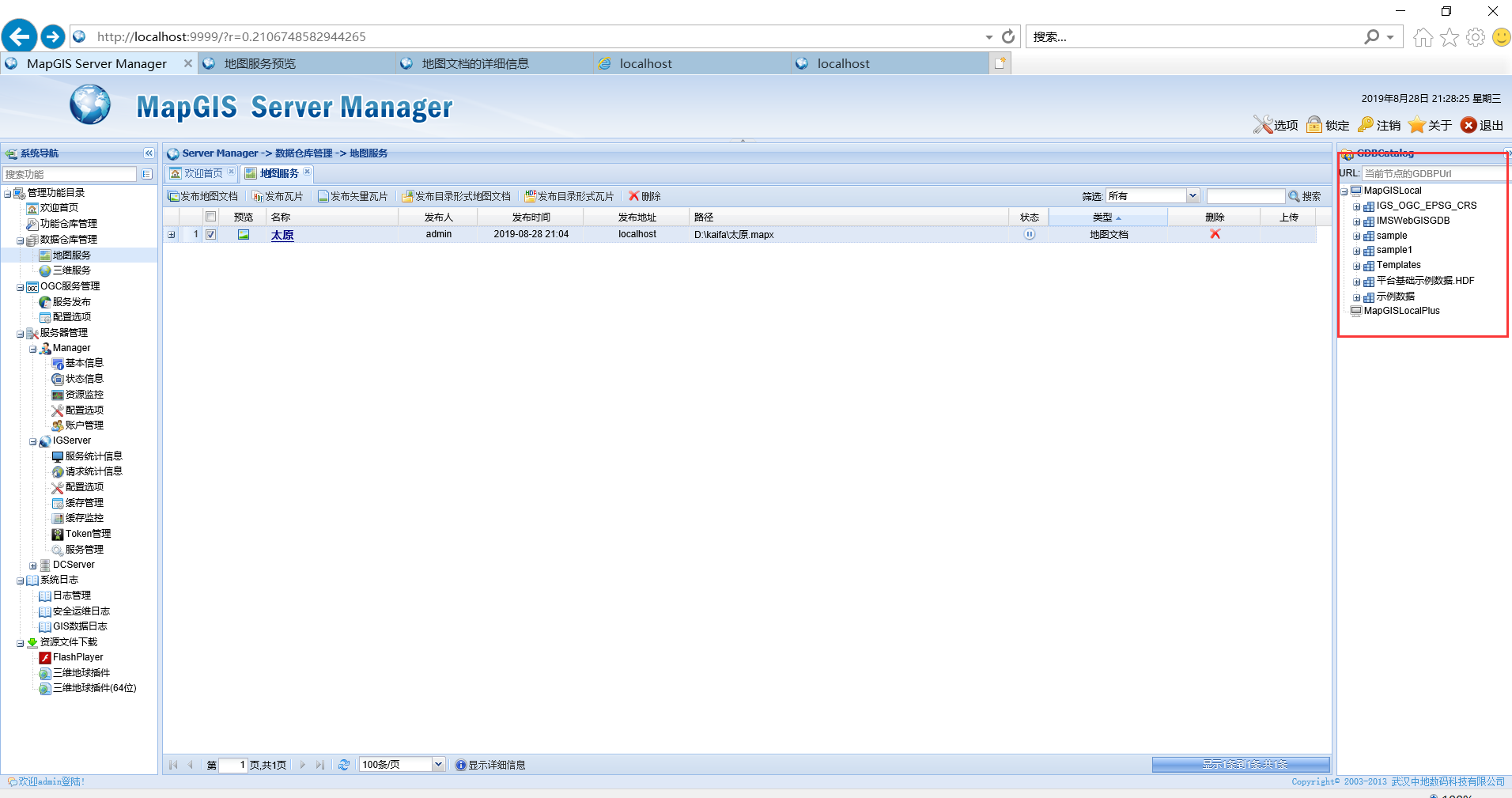
Task: Click the 选项 options wrench icon
Action: click(x=1263, y=125)
